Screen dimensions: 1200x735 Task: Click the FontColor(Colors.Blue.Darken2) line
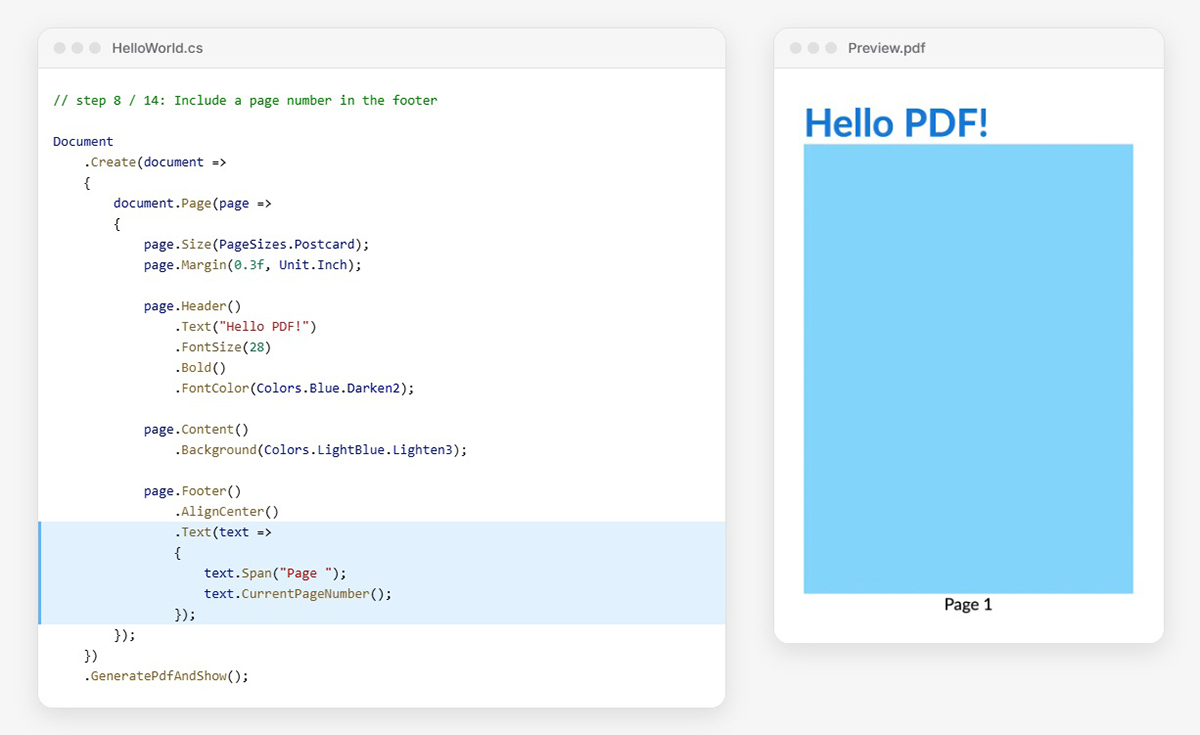tap(294, 388)
